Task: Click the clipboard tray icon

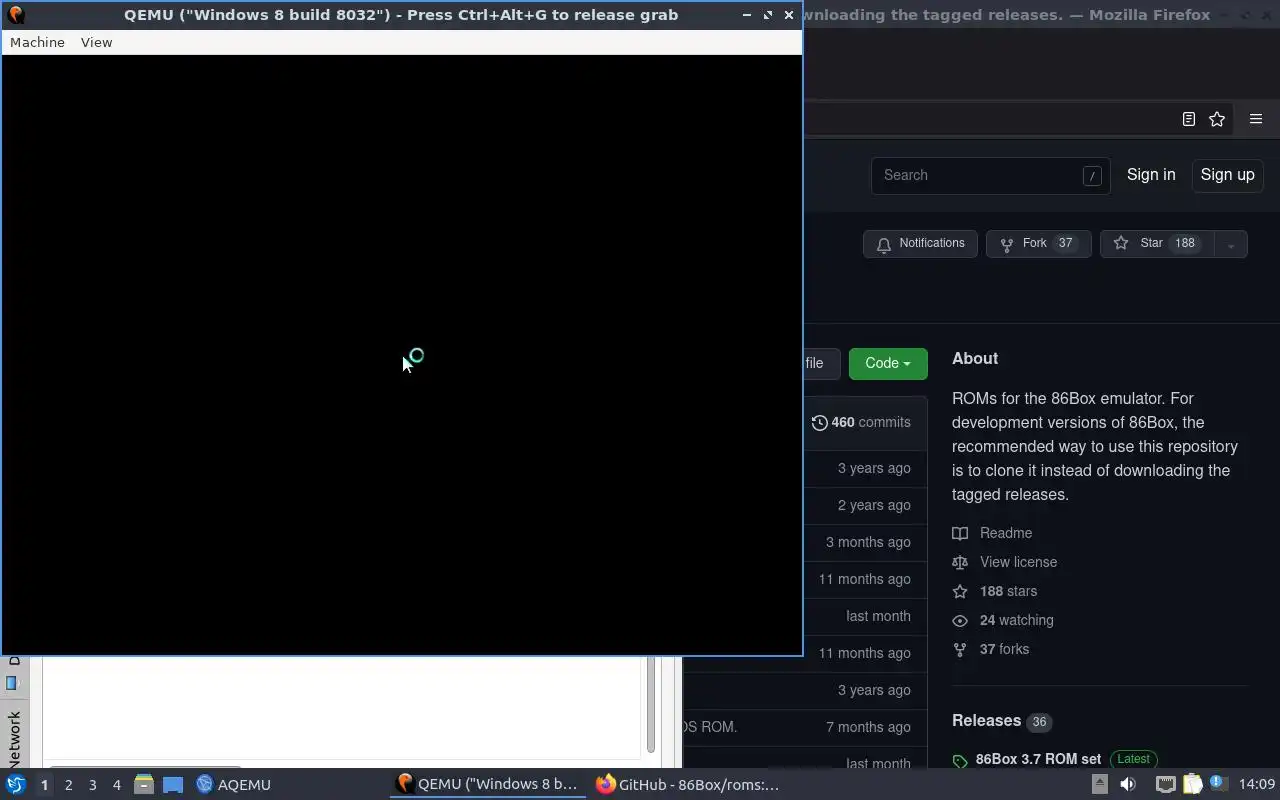Action: click(x=1192, y=785)
